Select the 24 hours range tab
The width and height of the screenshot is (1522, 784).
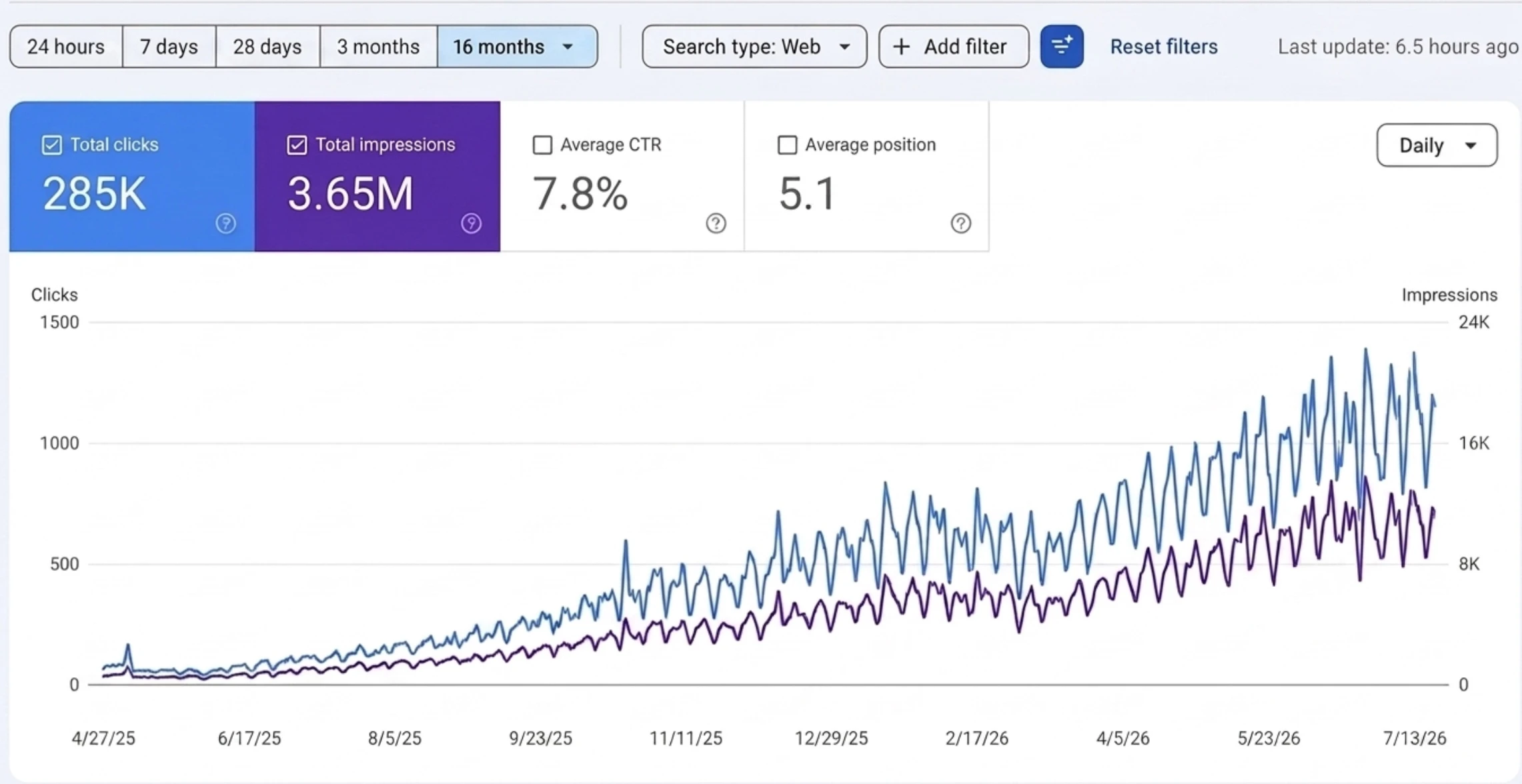coord(66,47)
